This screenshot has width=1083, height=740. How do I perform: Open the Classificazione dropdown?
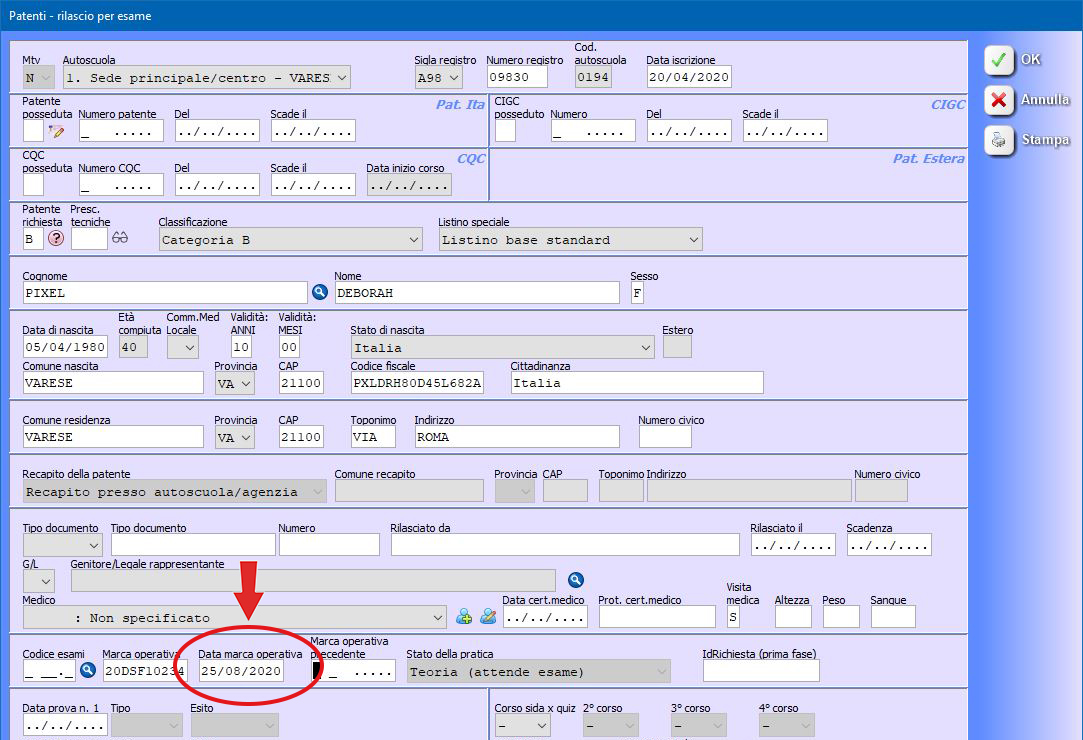tap(290, 240)
